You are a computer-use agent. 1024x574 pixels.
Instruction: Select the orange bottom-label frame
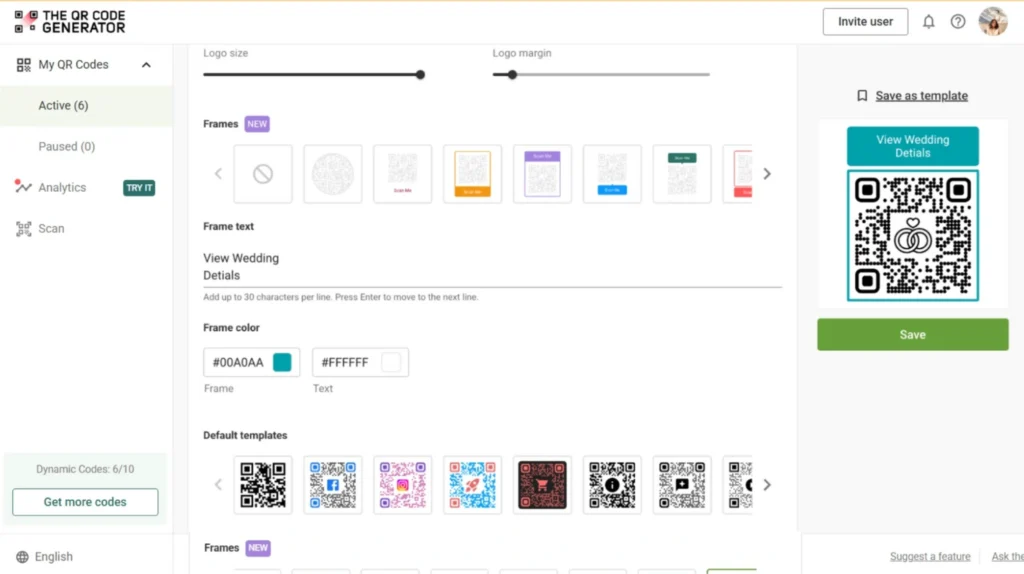point(472,174)
